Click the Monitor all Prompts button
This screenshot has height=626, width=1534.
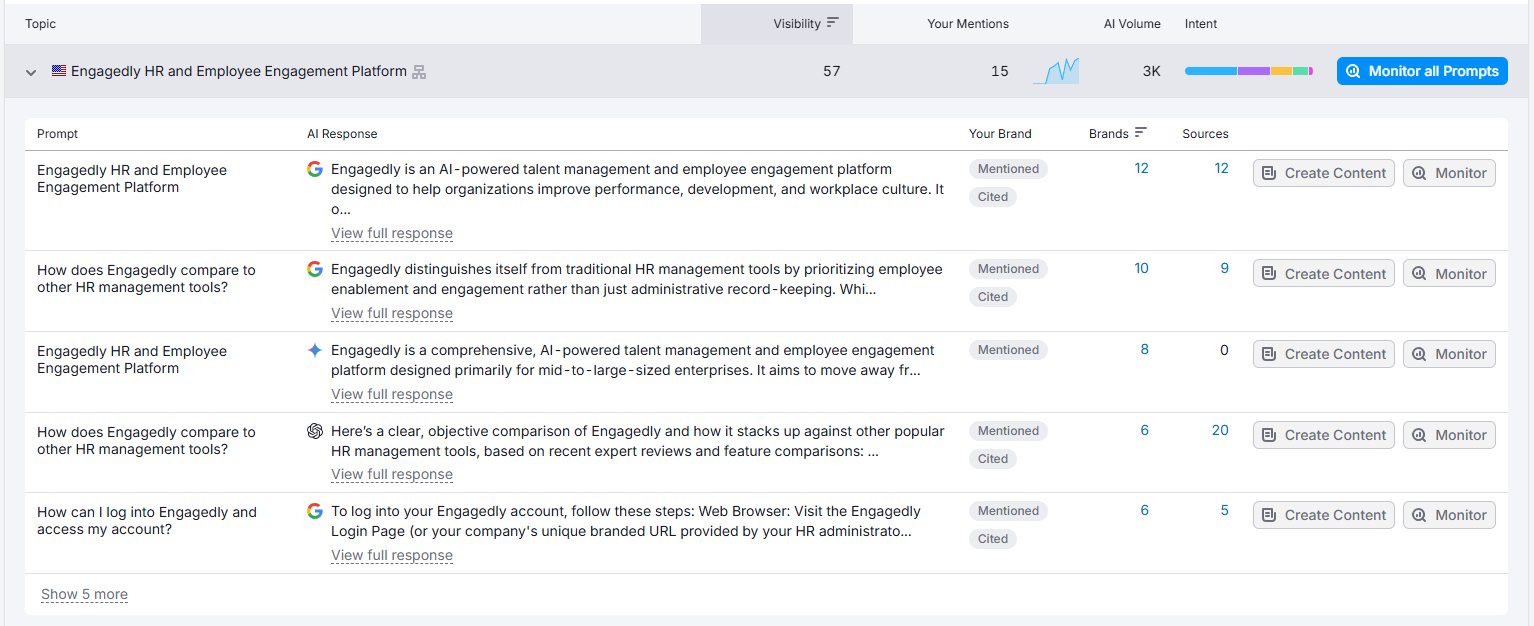tap(1422, 71)
